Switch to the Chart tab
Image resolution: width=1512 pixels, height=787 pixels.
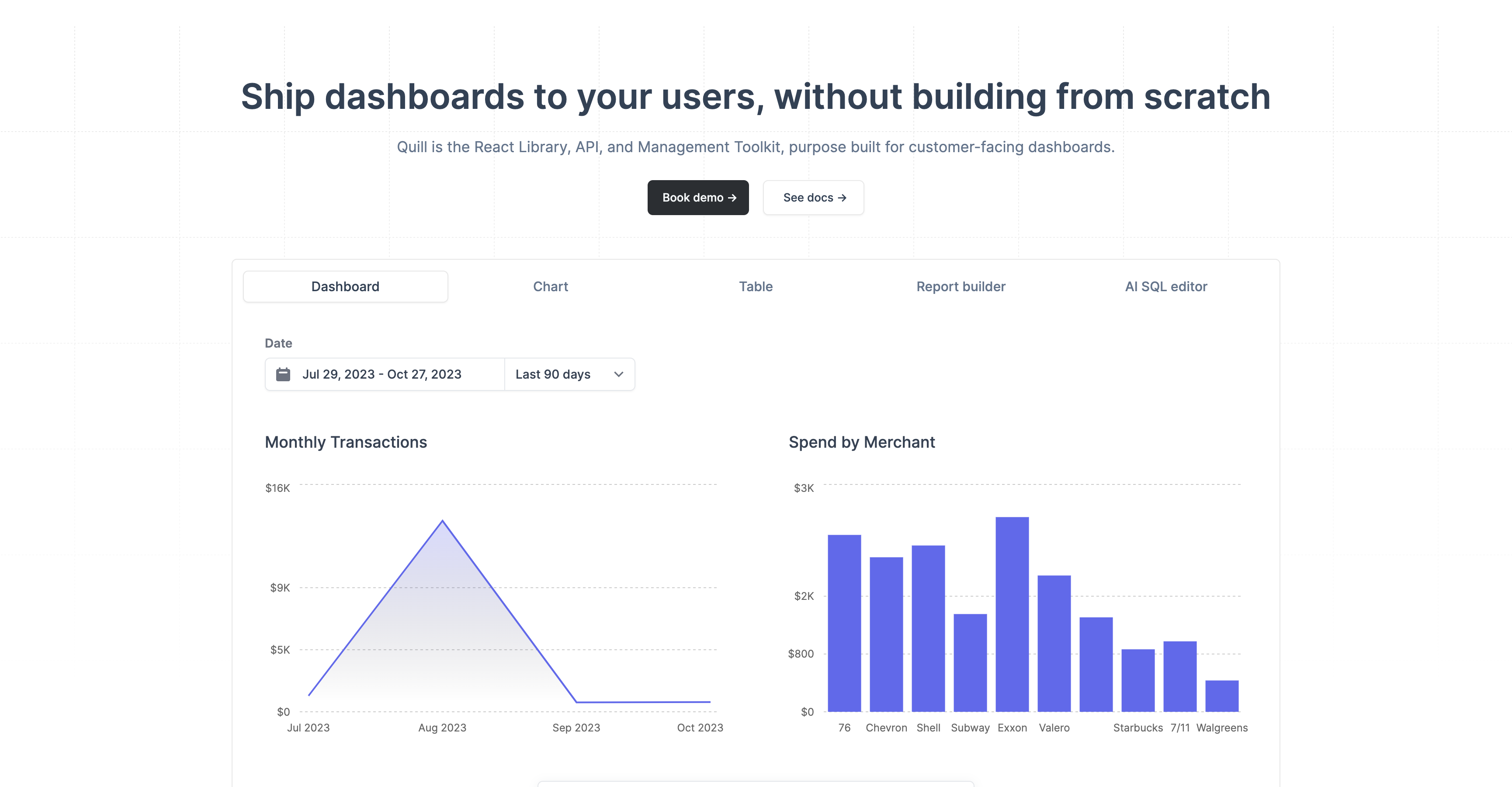[x=550, y=287]
